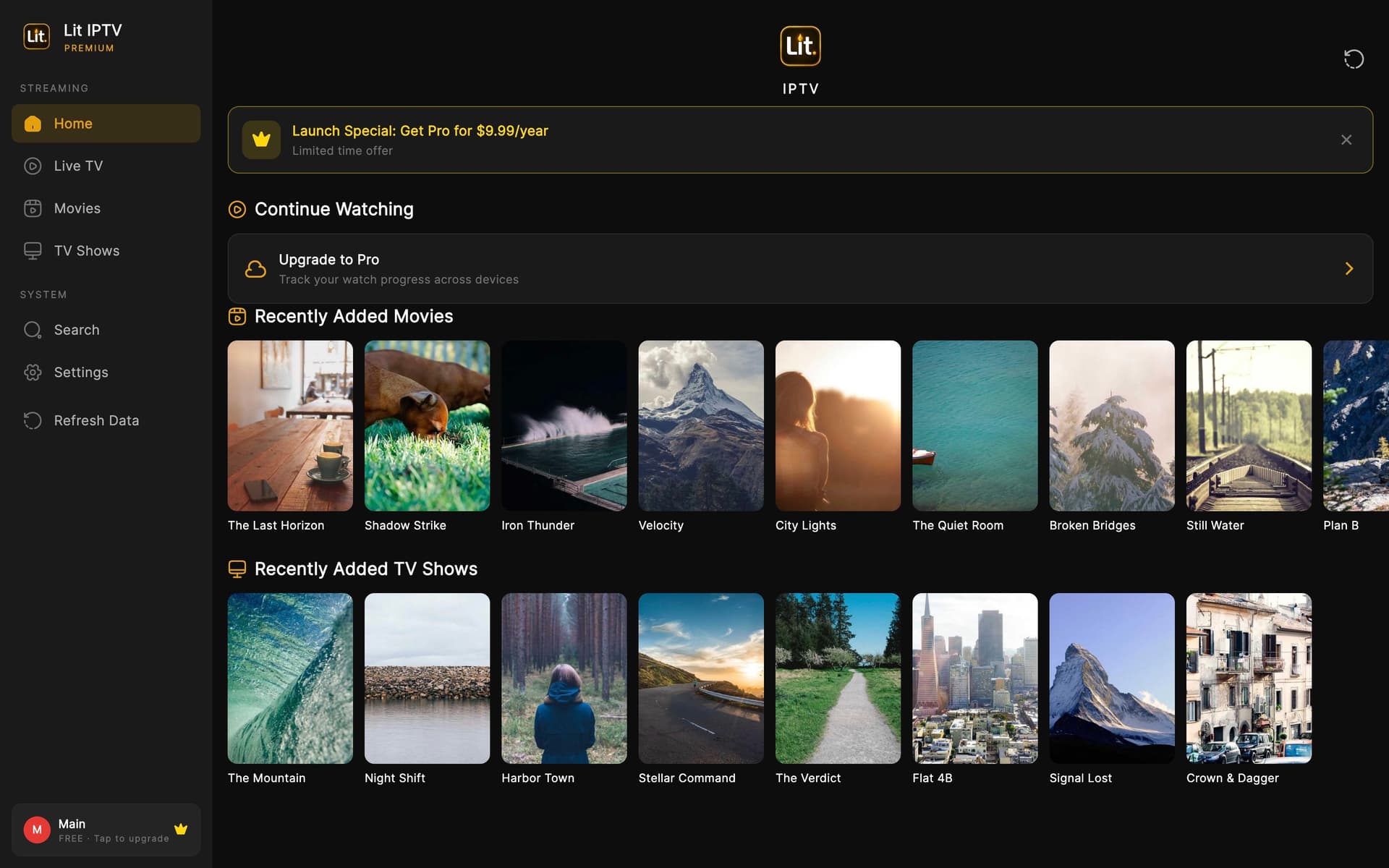The height and width of the screenshot is (868, 1389).
Task: Open the Continue Watching section header
Action: [x=334, y=209]
